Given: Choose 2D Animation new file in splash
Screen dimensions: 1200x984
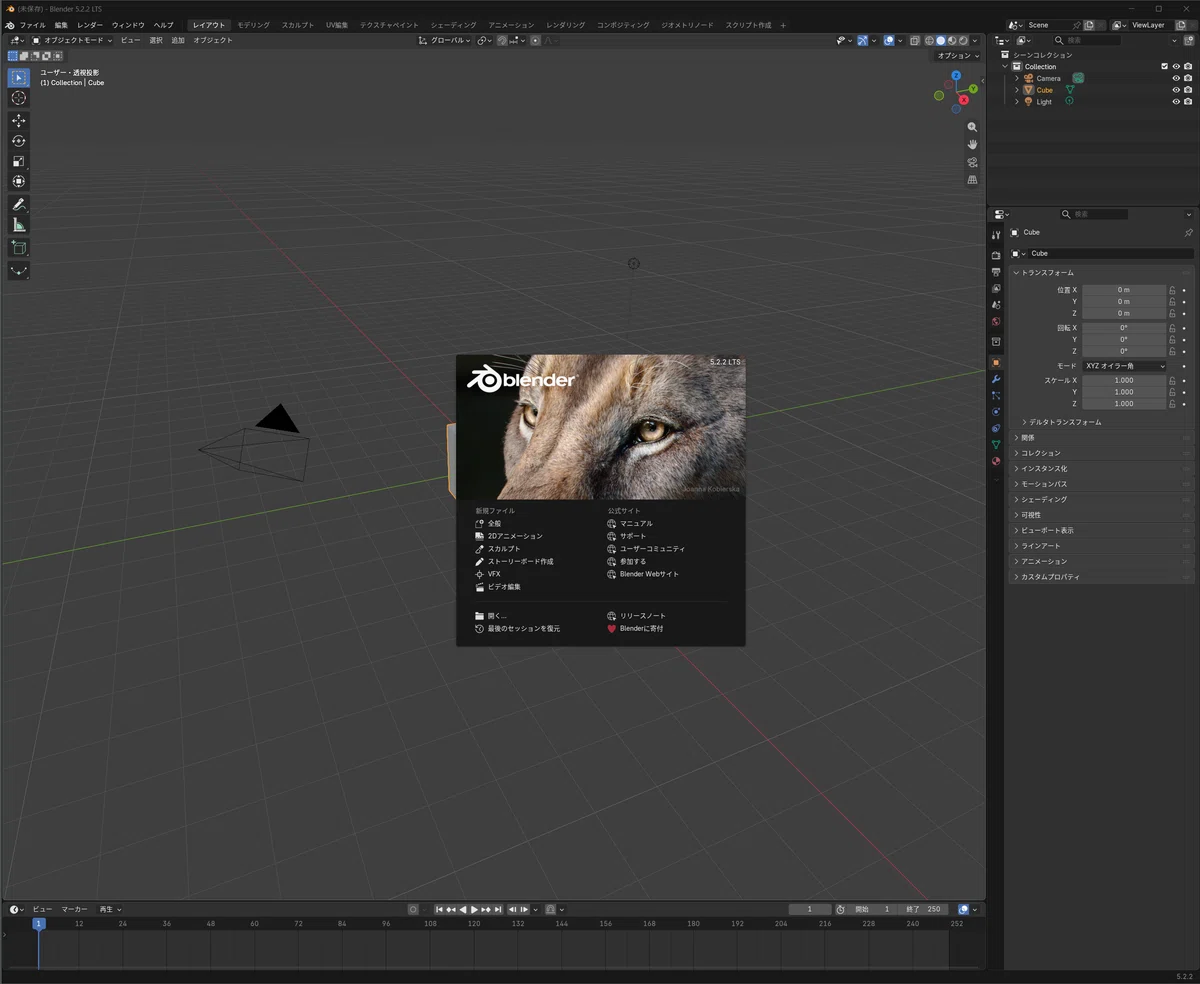Looking at the screenshot, I should pyautogui.click(x=509, y=536).
